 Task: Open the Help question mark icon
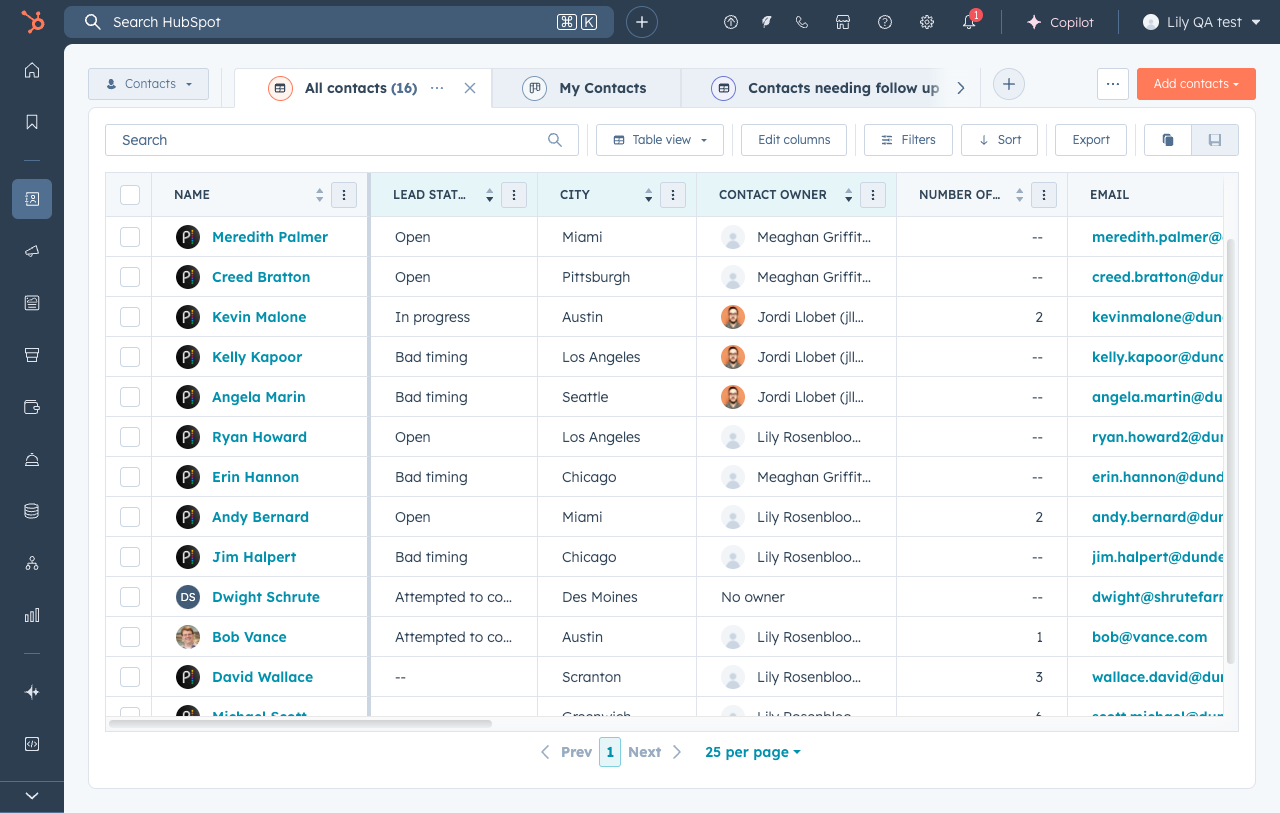point(885,22)
